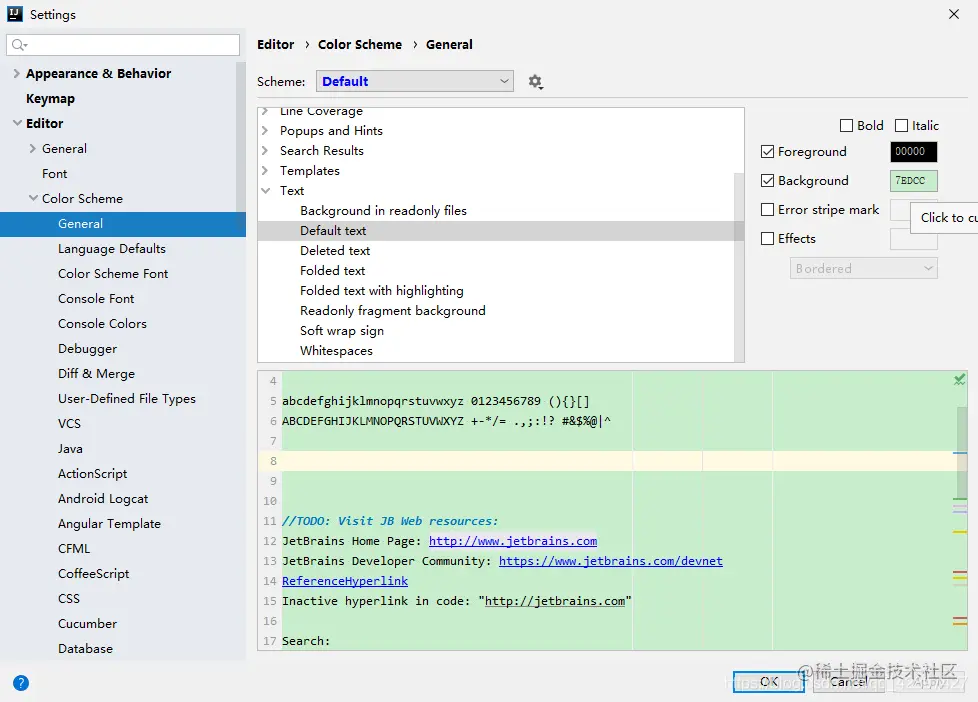The width and height of the screenshot is (978, 702).
Task: Click preview line 8 caret row
Action: point(614,461)
